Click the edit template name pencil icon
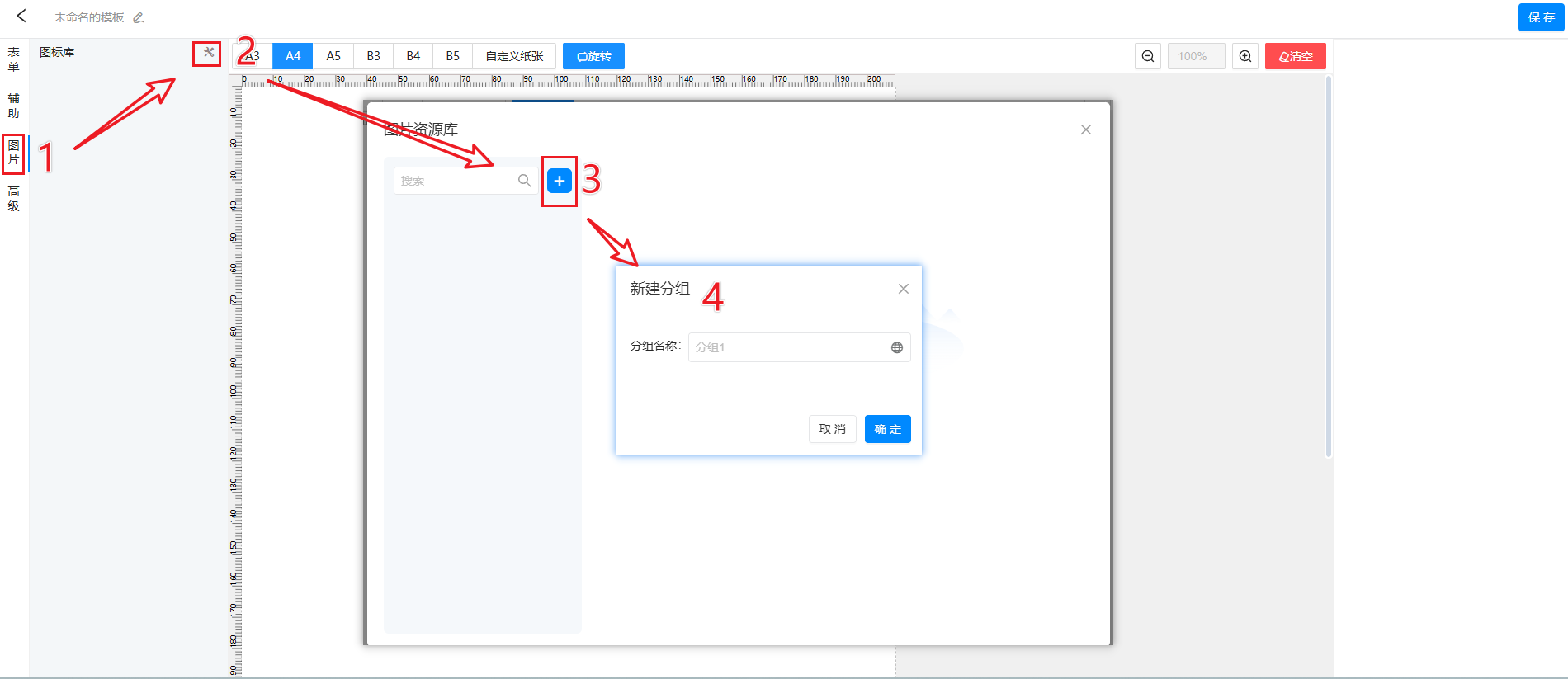Screen dimensions: 1568x679 [x=139, y=17]
